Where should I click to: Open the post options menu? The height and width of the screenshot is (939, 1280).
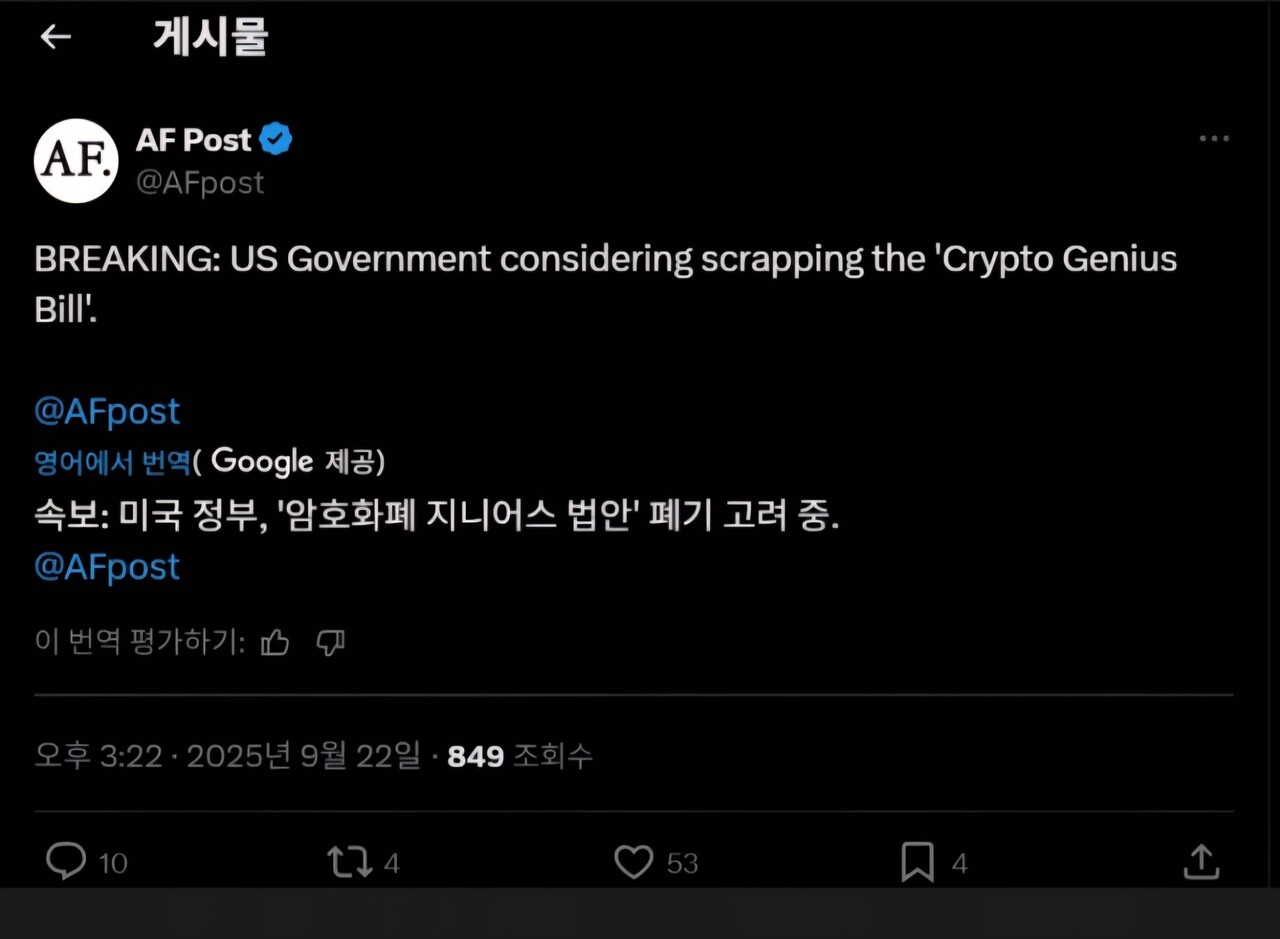pyautogui.click(x=1214, y=138)
